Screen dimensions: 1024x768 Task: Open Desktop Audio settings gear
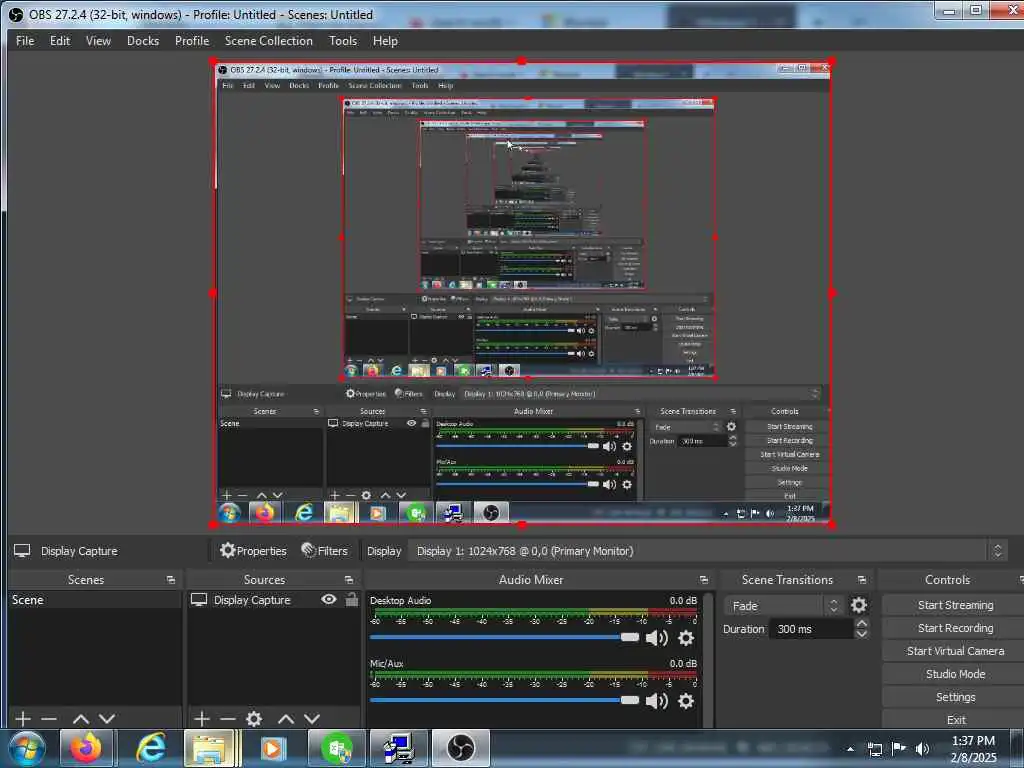point(686,637)
